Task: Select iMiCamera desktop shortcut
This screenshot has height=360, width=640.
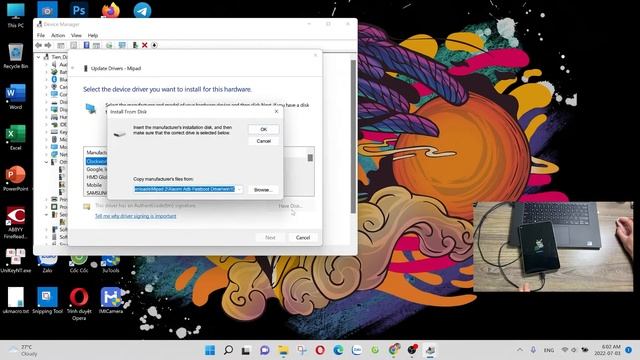Action: point(111,301)
